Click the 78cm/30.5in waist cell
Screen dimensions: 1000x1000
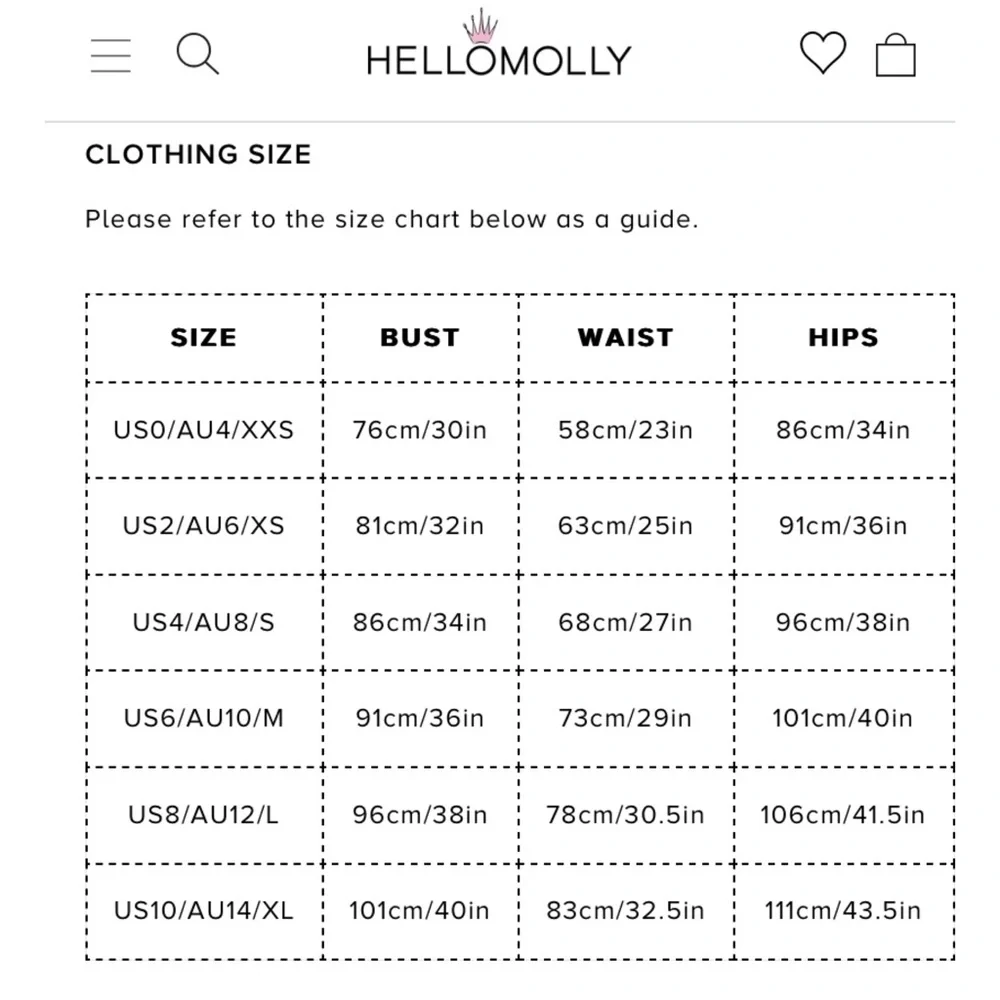(x=626, y=815)
